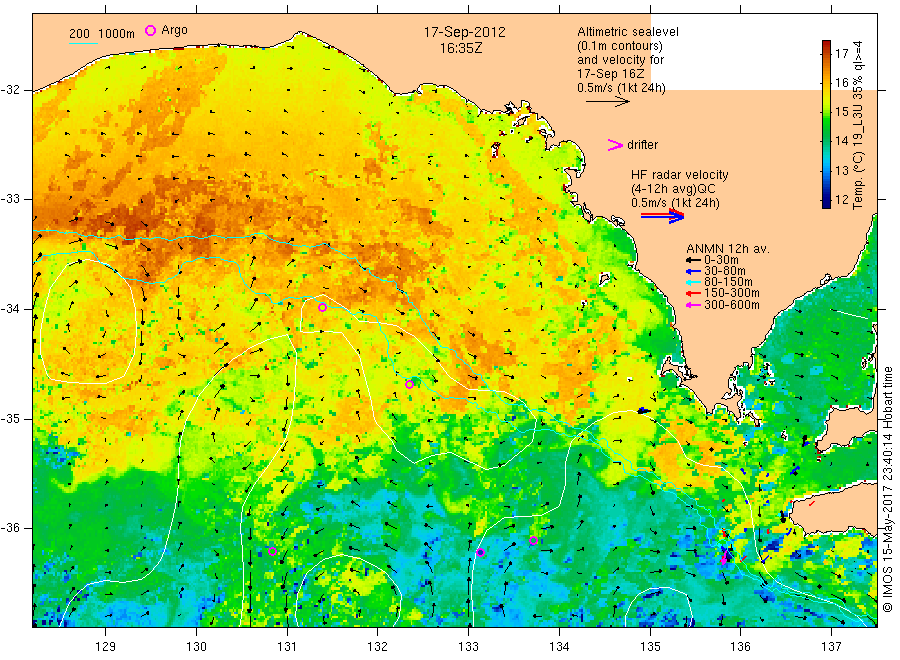
Task: Click Argo float marker near 34°S 131.4°E
Action: [x=323, y=308]
